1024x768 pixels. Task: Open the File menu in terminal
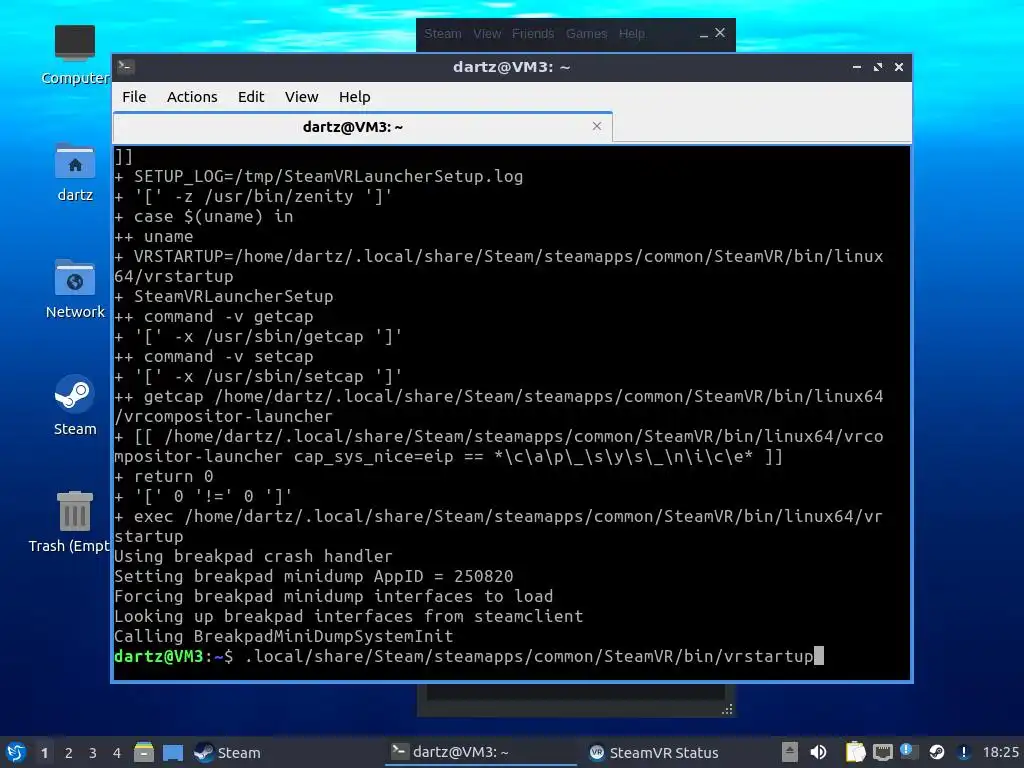click(134, 97)
